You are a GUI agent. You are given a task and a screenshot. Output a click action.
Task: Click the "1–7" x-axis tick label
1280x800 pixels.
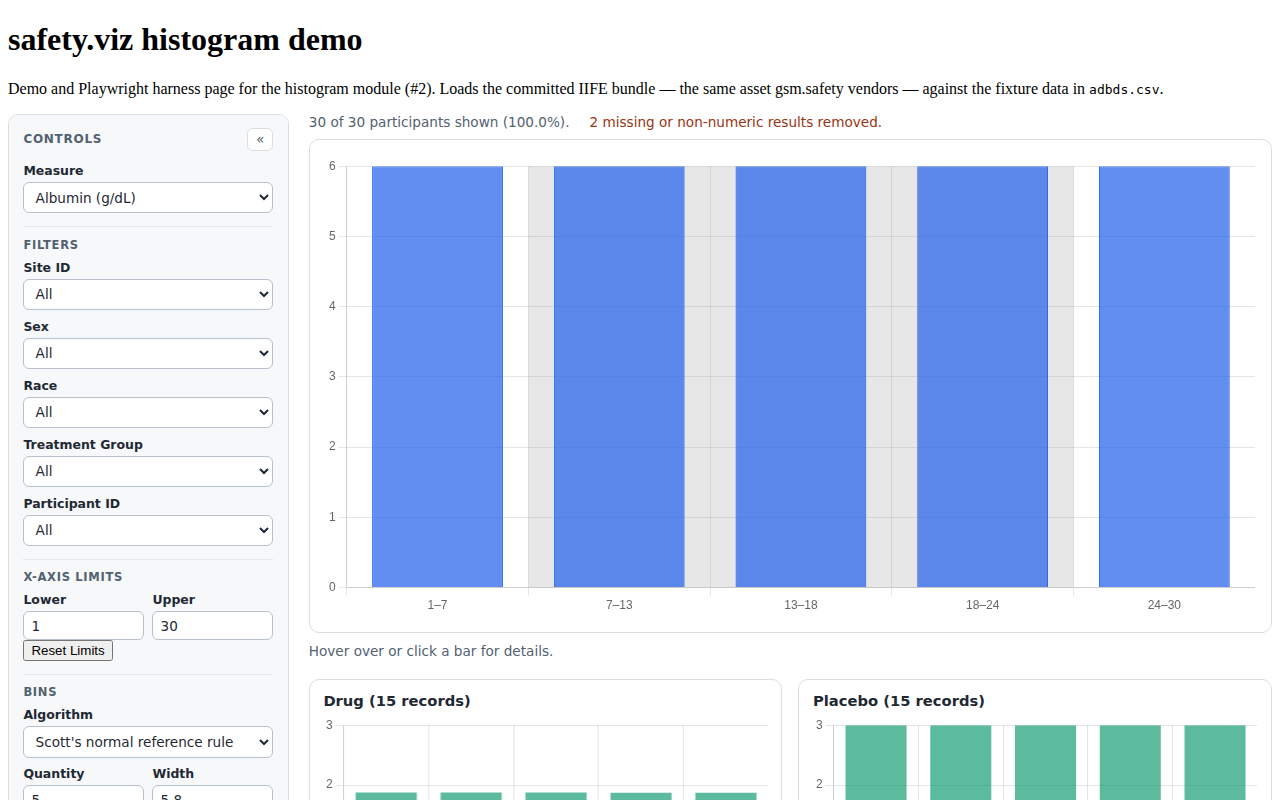(x=437, y=605)
